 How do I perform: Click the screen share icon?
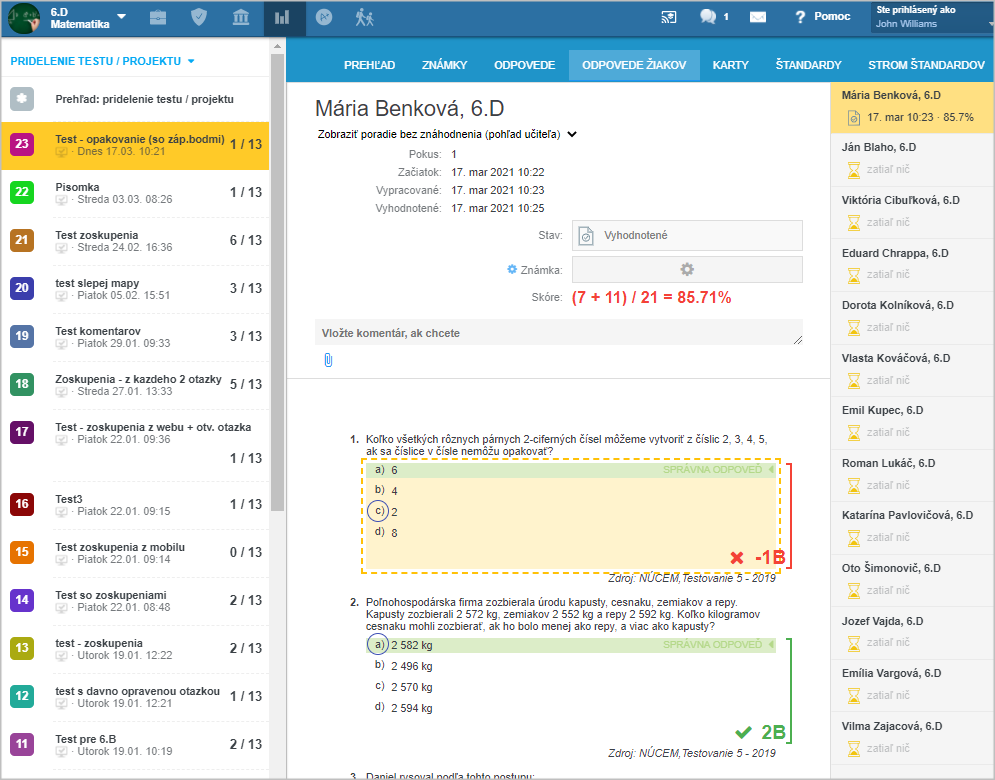tap(669, 17)
